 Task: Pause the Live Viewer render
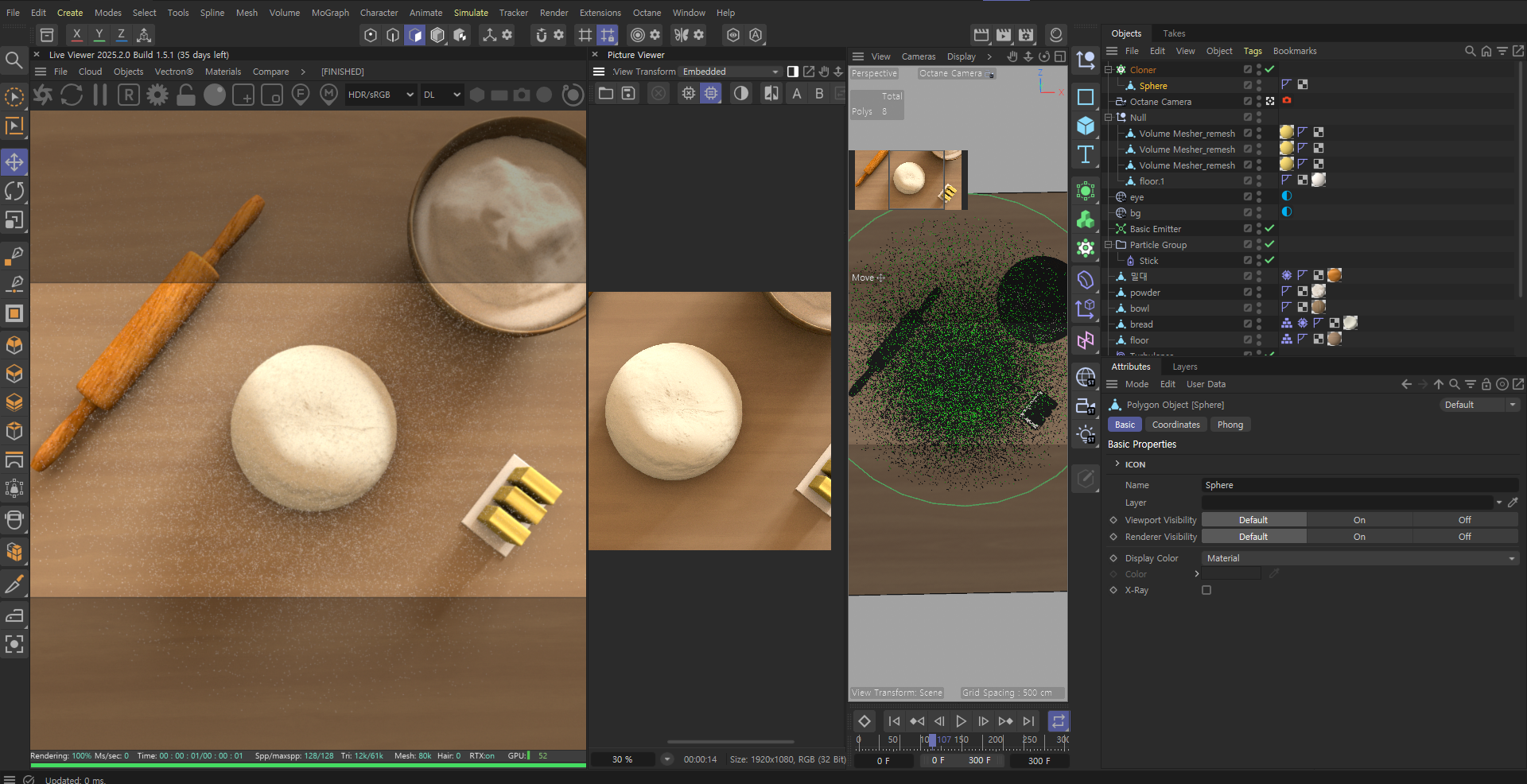tap(100, 95)
